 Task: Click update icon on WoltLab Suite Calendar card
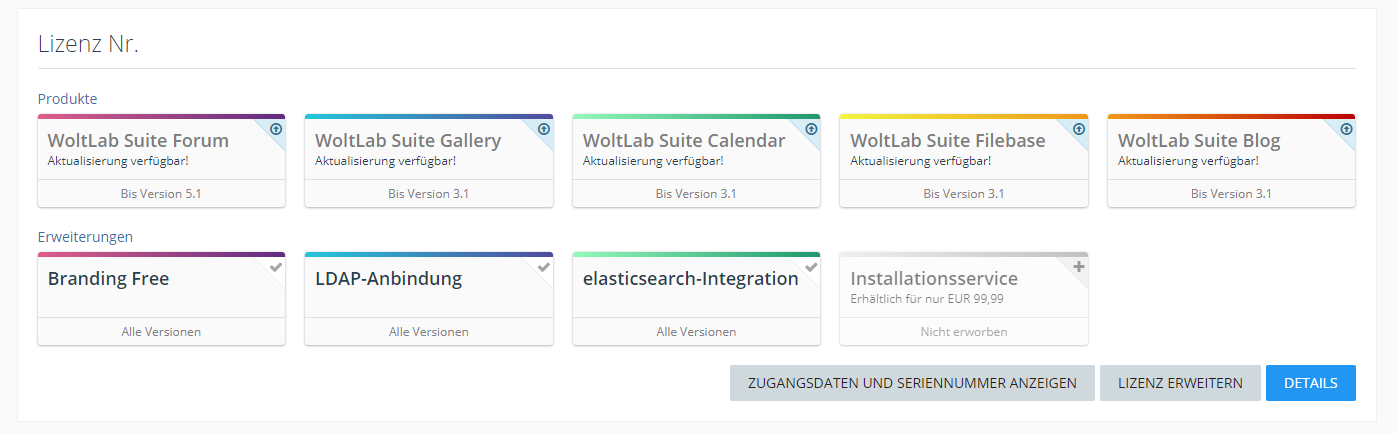point(811,129)
